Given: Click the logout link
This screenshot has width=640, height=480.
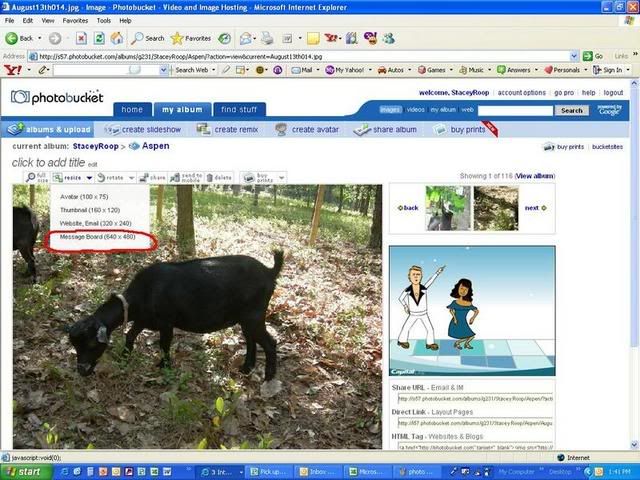Looking at the screenshot, I should (613, 93).
